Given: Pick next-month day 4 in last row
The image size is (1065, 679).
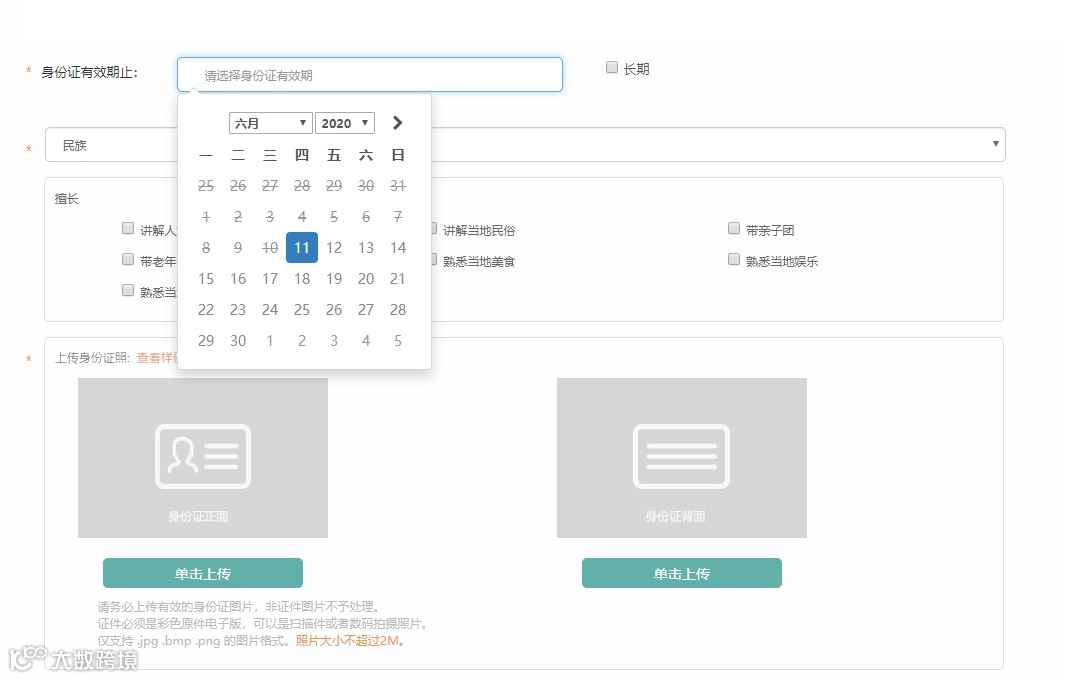Looking at the screenshot, I should [x=366, y=341].
